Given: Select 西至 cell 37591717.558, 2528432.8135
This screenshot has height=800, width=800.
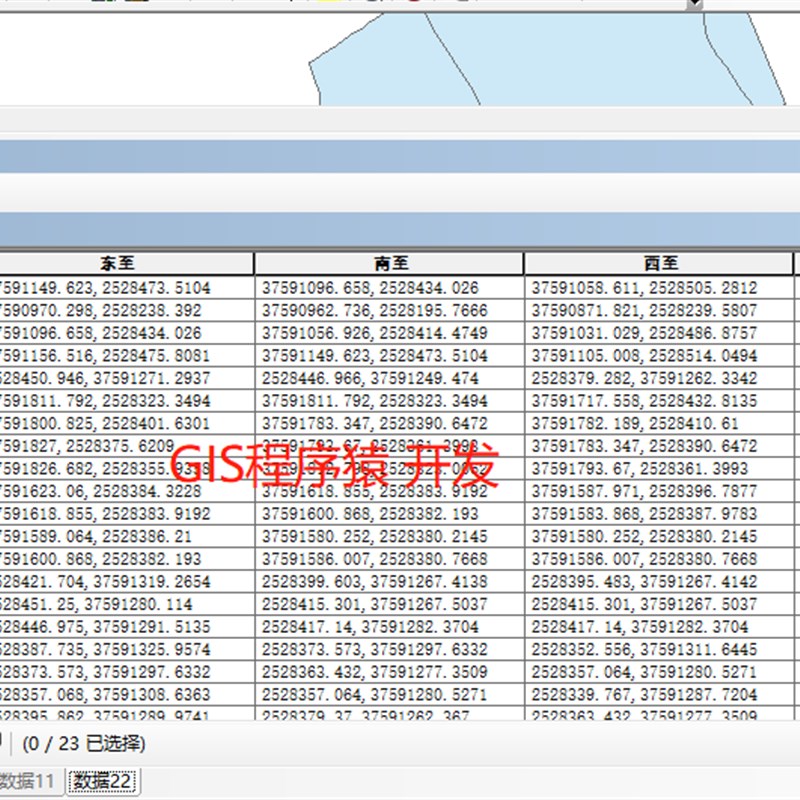Looking at the screenshot, I should [659, 401].
